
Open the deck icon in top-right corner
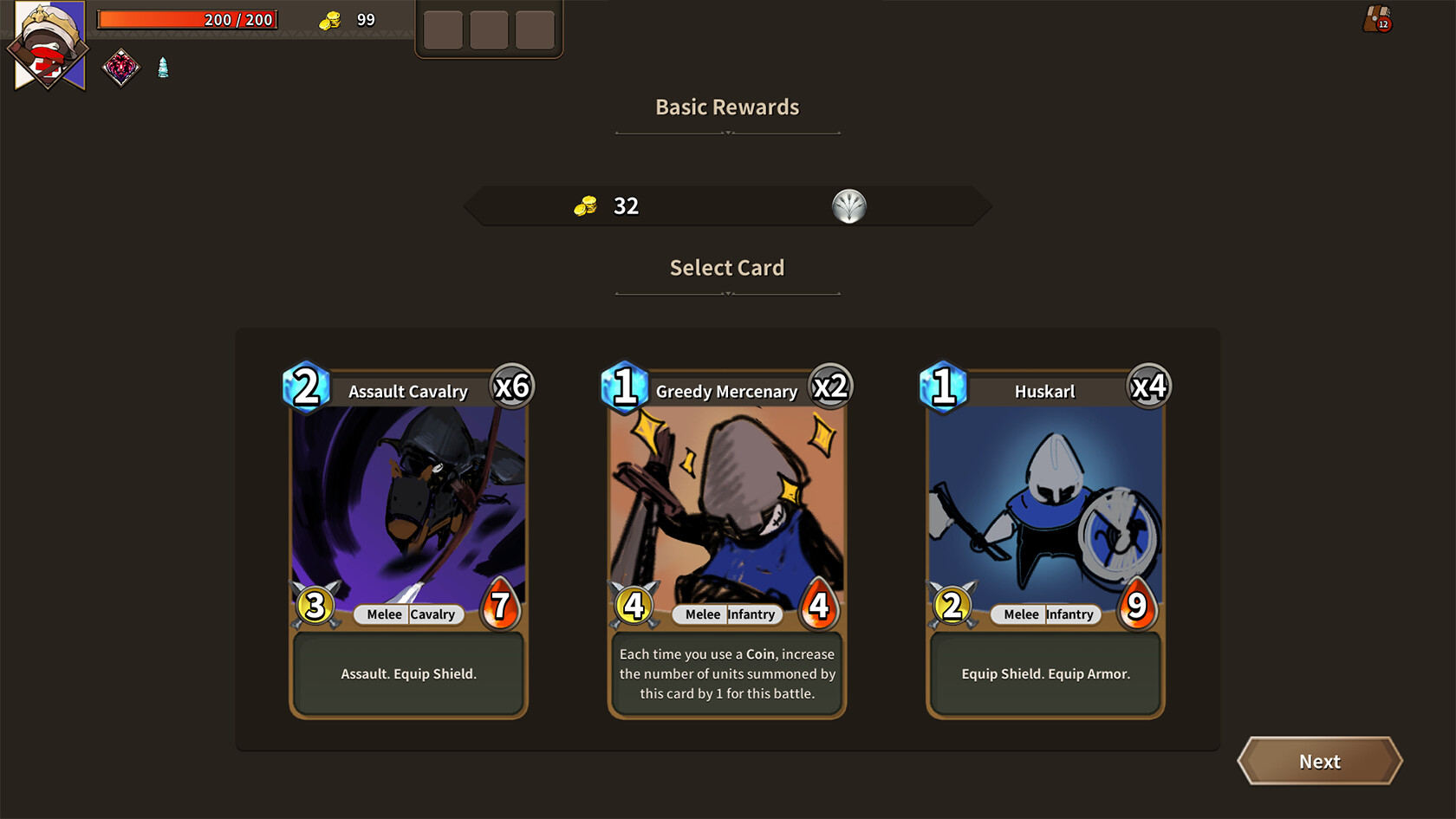(x=1377, y=18)
